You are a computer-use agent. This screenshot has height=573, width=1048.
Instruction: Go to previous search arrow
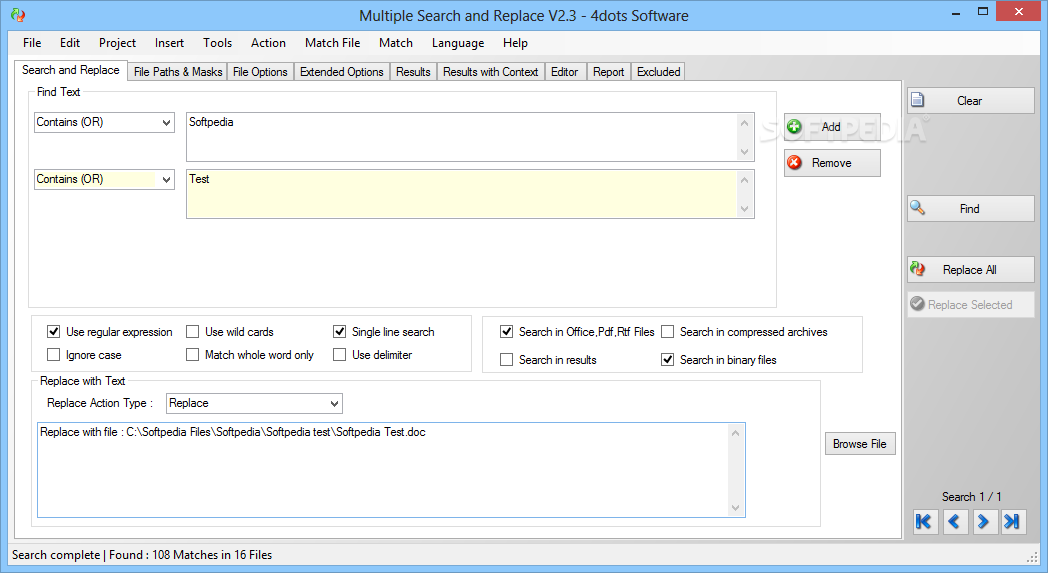click(954, 522)
